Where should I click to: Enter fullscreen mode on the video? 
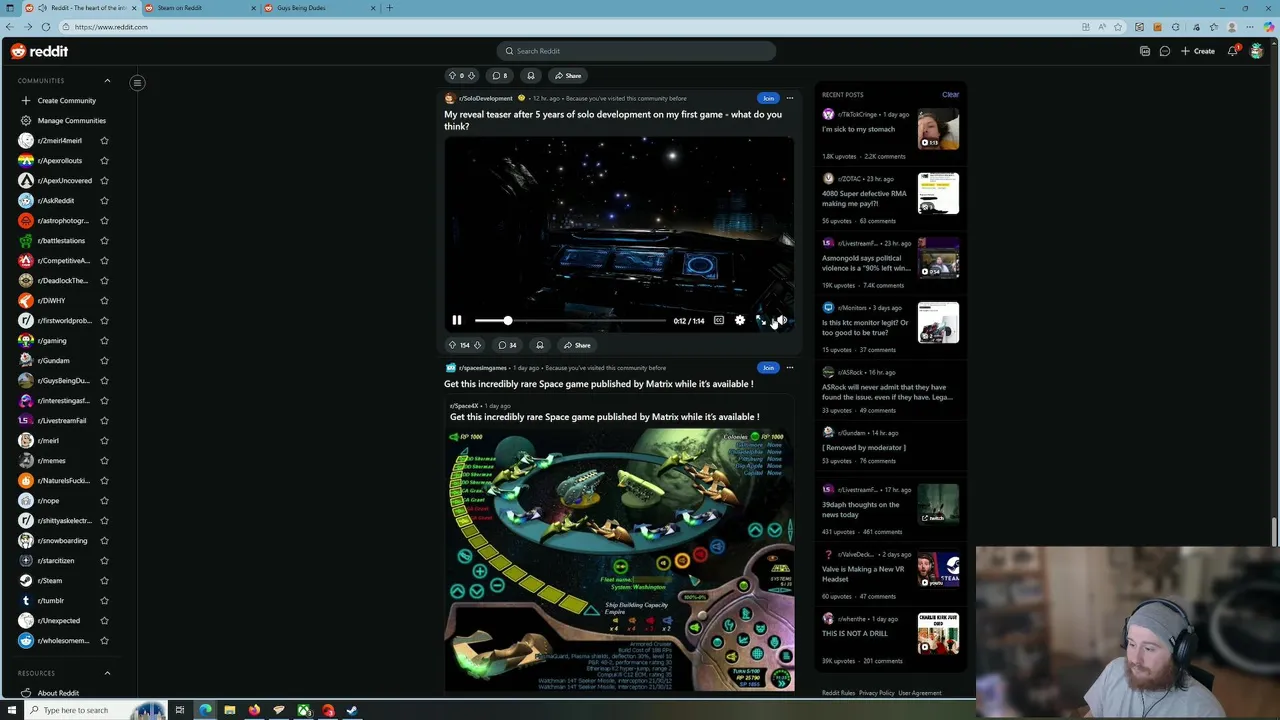click(761, 320)
